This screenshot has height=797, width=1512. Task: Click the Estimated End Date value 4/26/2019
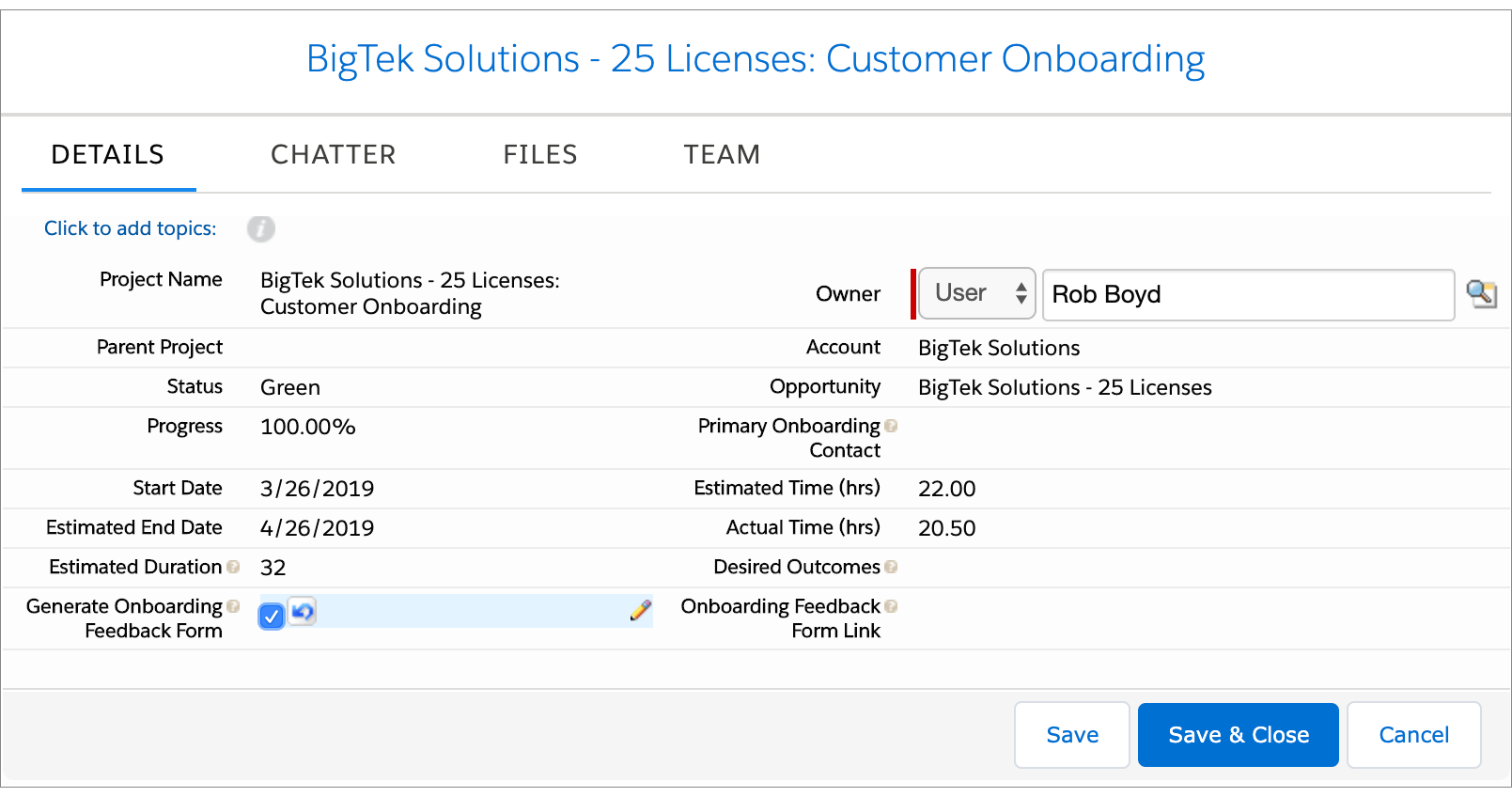click(318, 528)
